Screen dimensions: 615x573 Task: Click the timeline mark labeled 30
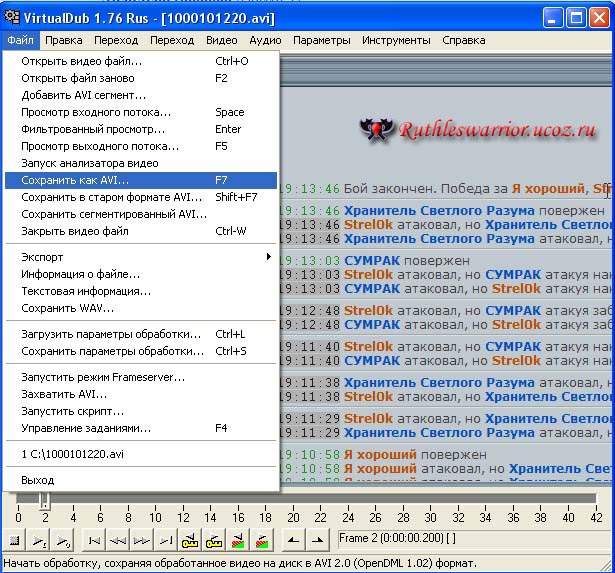pos(431,518)
